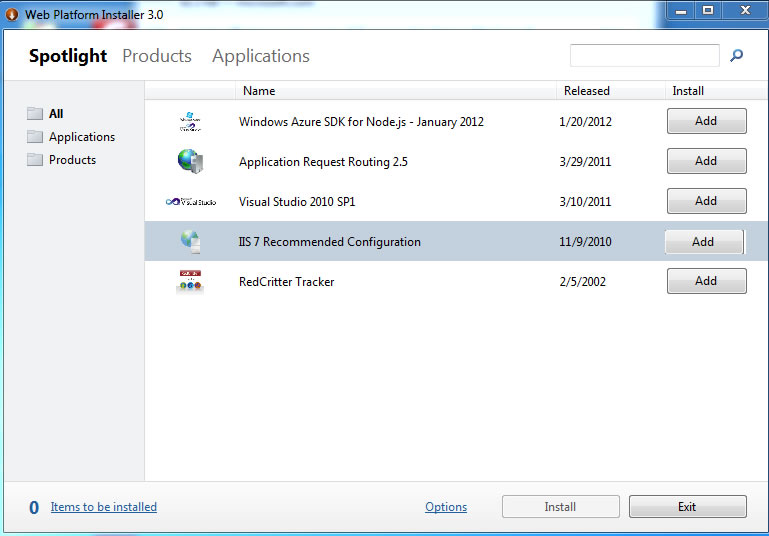Switch to the Spotlight tab
This screenshot has width=769, height=536.
coord(68,56)
